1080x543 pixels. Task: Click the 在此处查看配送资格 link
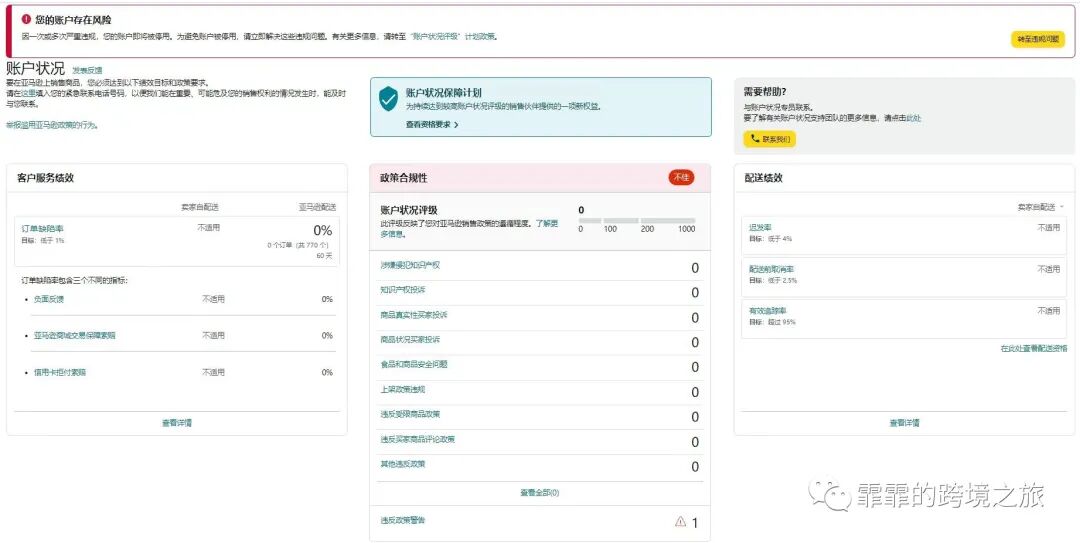tap(1033, 349)
